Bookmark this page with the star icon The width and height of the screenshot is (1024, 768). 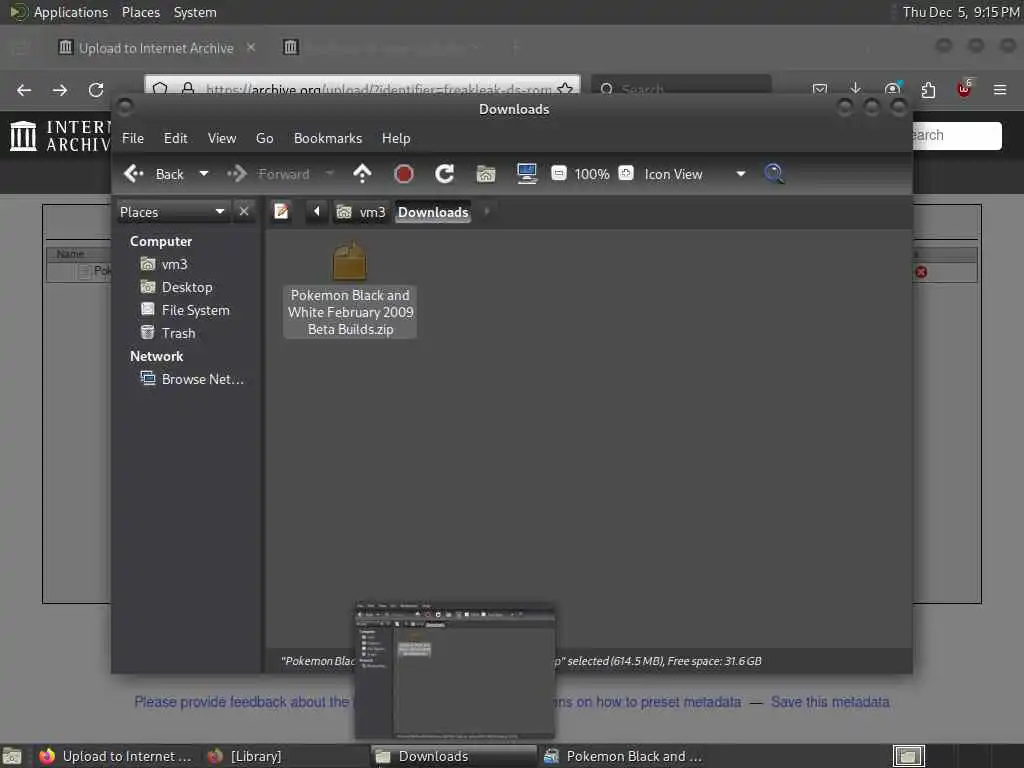pos(566,89)
